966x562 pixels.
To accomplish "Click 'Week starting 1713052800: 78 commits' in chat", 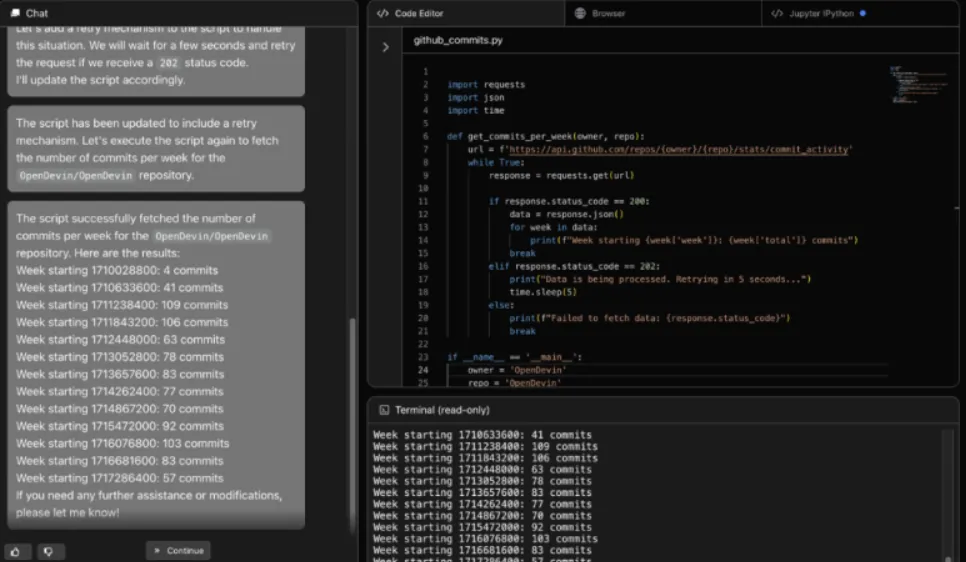I will 120,357.
